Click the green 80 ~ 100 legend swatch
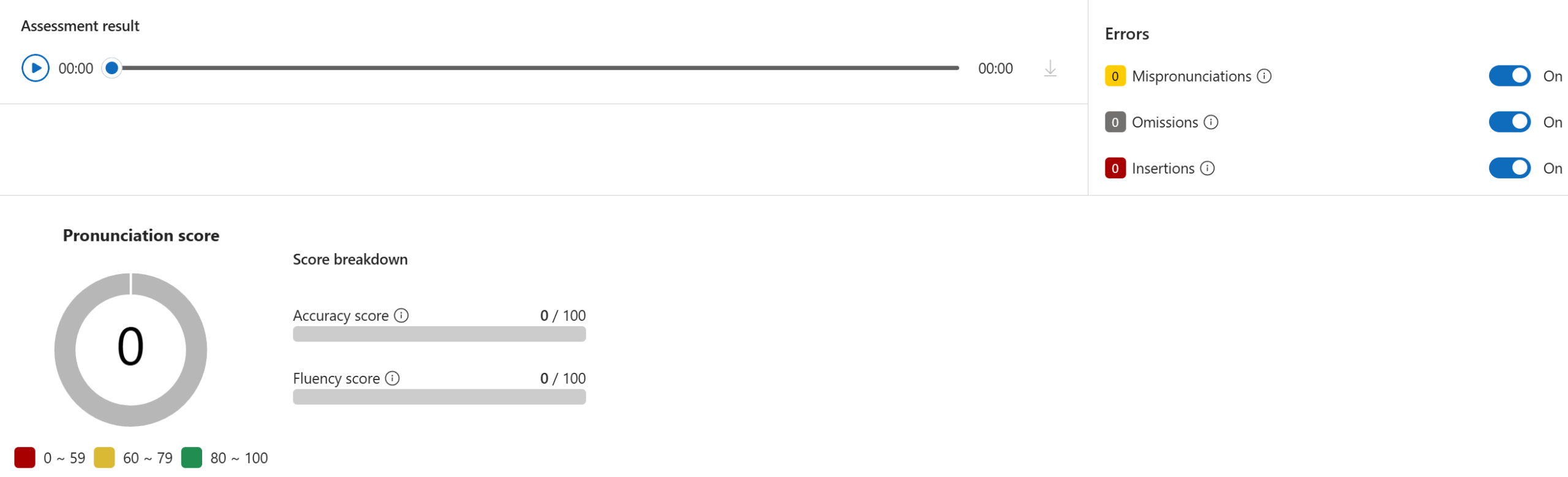The image size is (1568, 477). coord(192,458)
